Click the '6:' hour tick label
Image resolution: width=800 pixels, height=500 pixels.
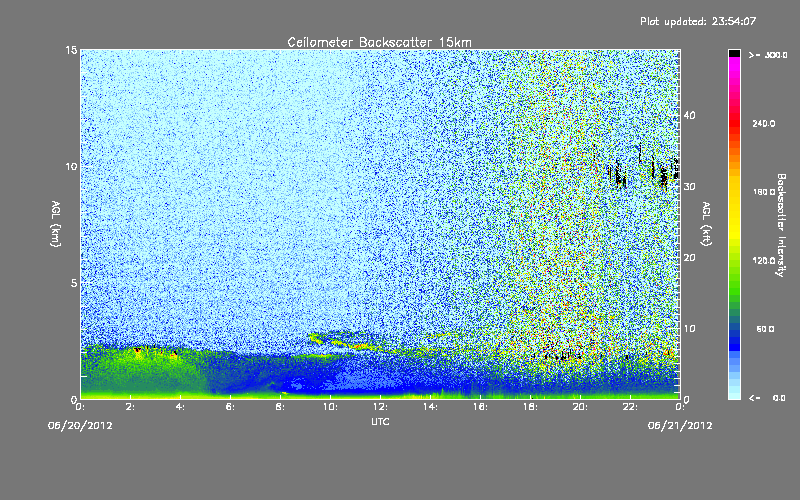click(x=230, y=407)
